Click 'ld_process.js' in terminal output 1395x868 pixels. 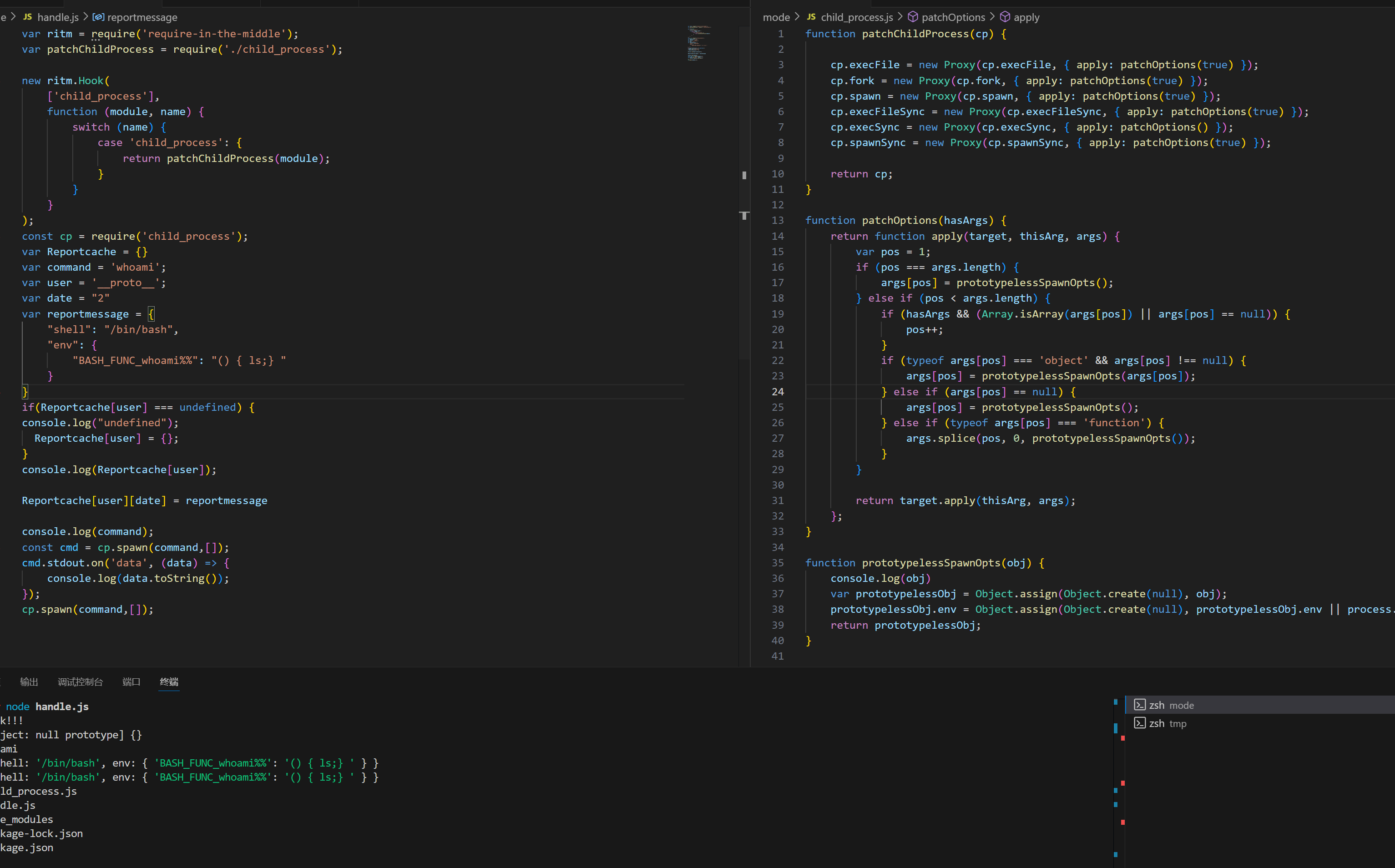pyautogui.click(x=39, y=791)
